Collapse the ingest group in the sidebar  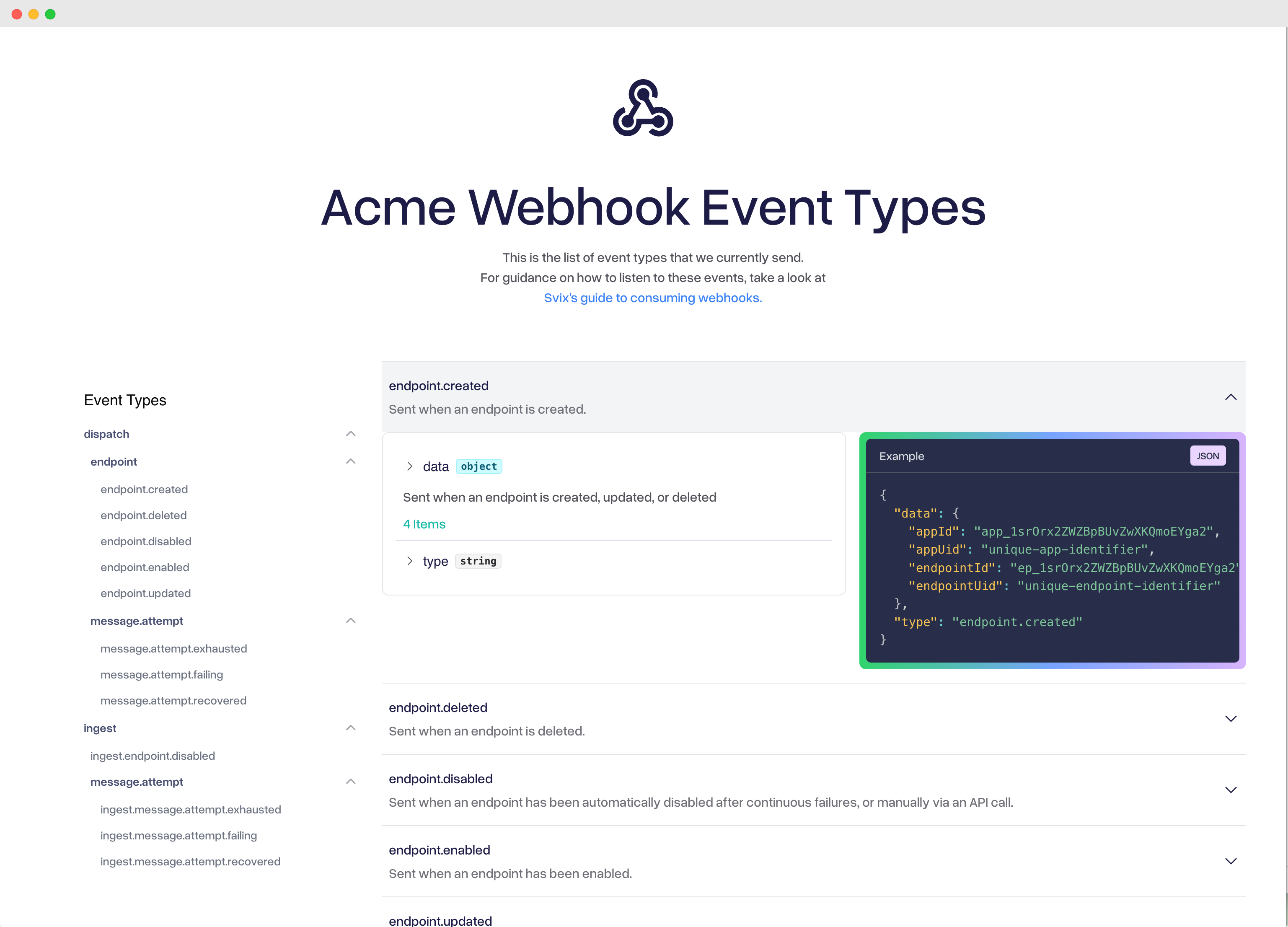(350, 728)
